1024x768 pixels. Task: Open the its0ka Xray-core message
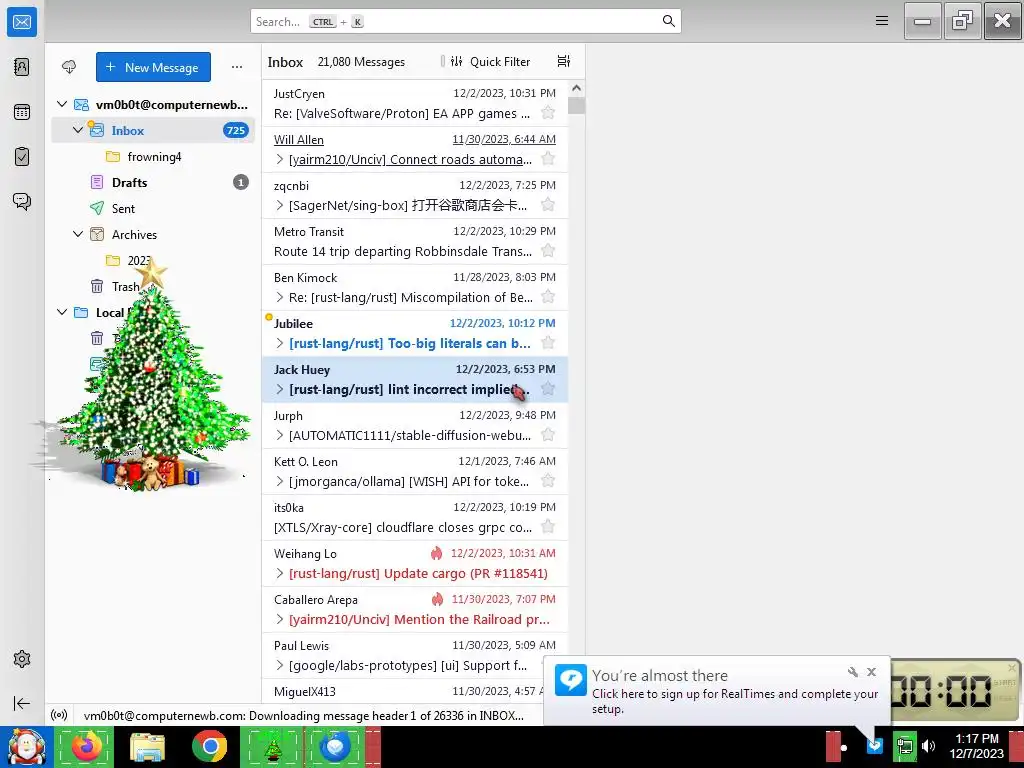click(415, 517)
